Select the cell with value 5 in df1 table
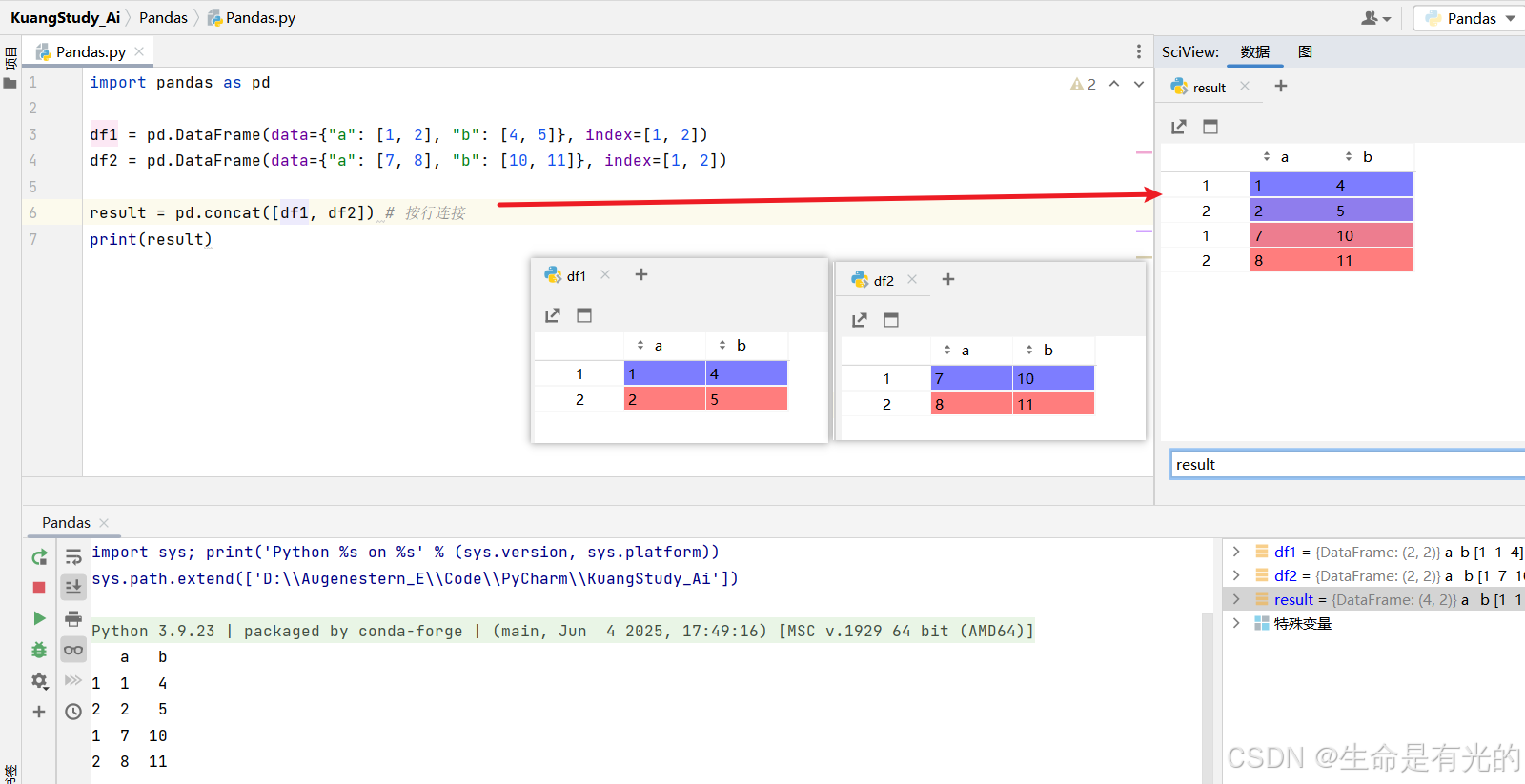 pos(746,399)
